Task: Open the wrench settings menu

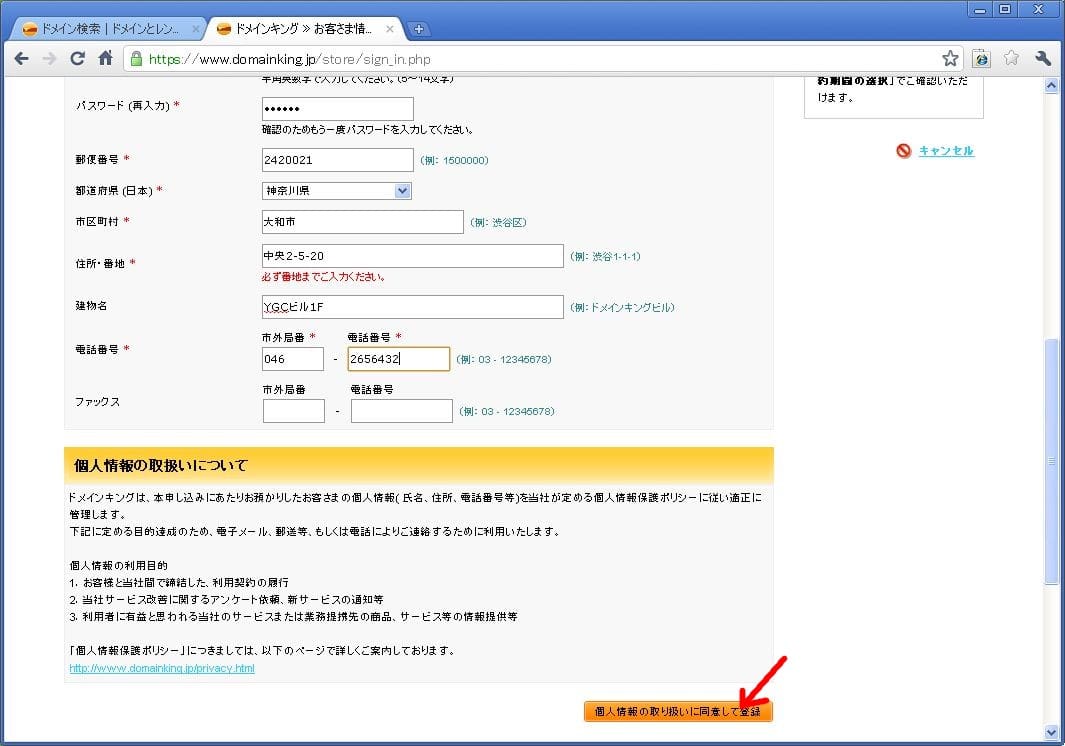Action: 1043,59
